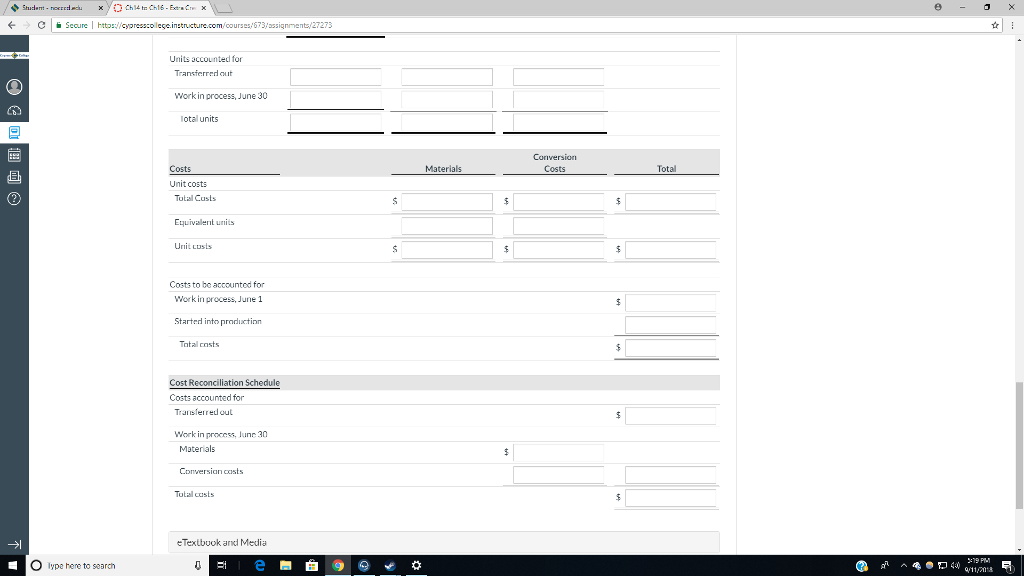The width and height of the screenshot is (1024, 576).
Task: Open the Inbox icon in sidebar
Action: point(14,177)
